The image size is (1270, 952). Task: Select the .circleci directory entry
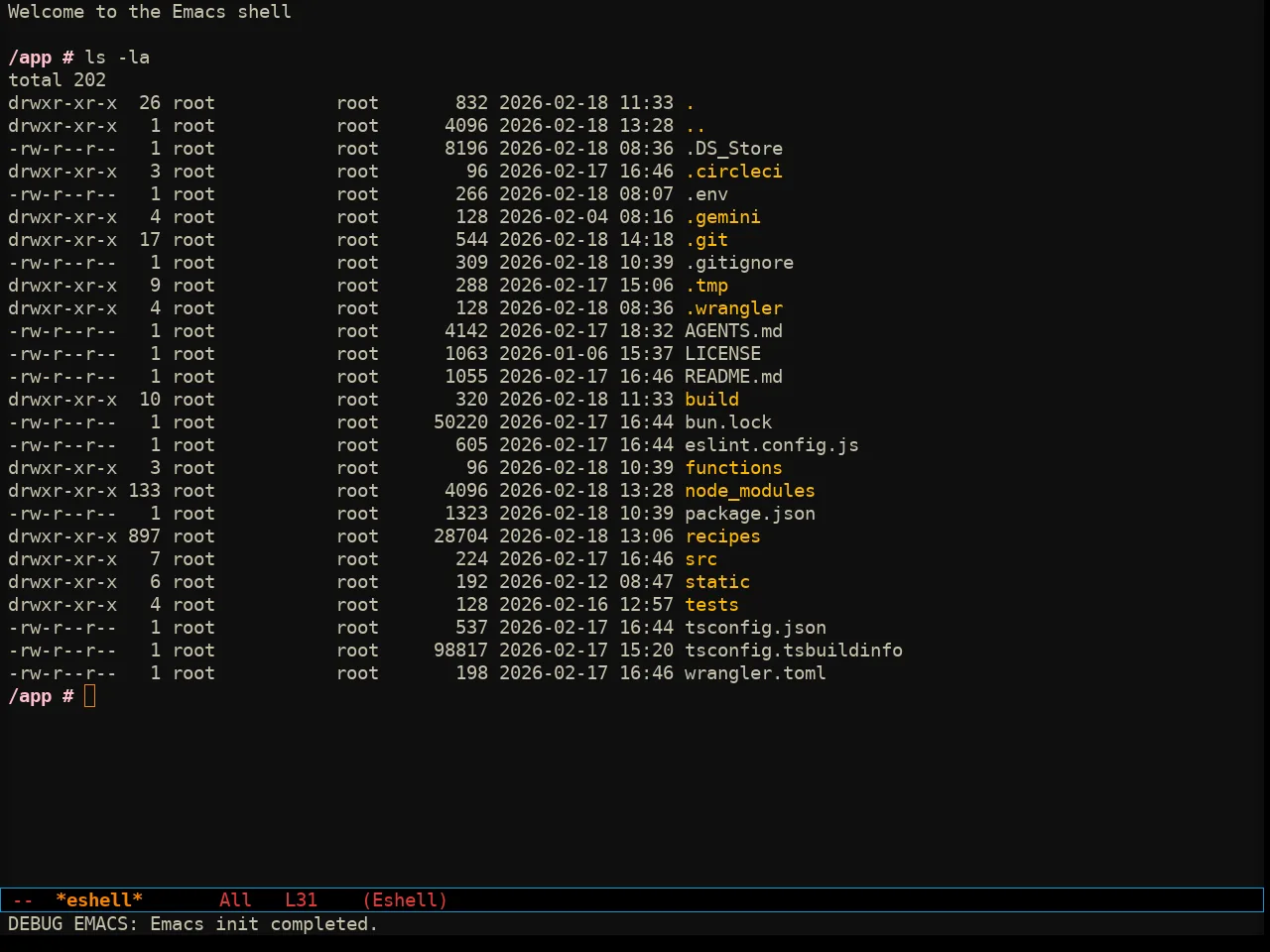tap(734, 172)
